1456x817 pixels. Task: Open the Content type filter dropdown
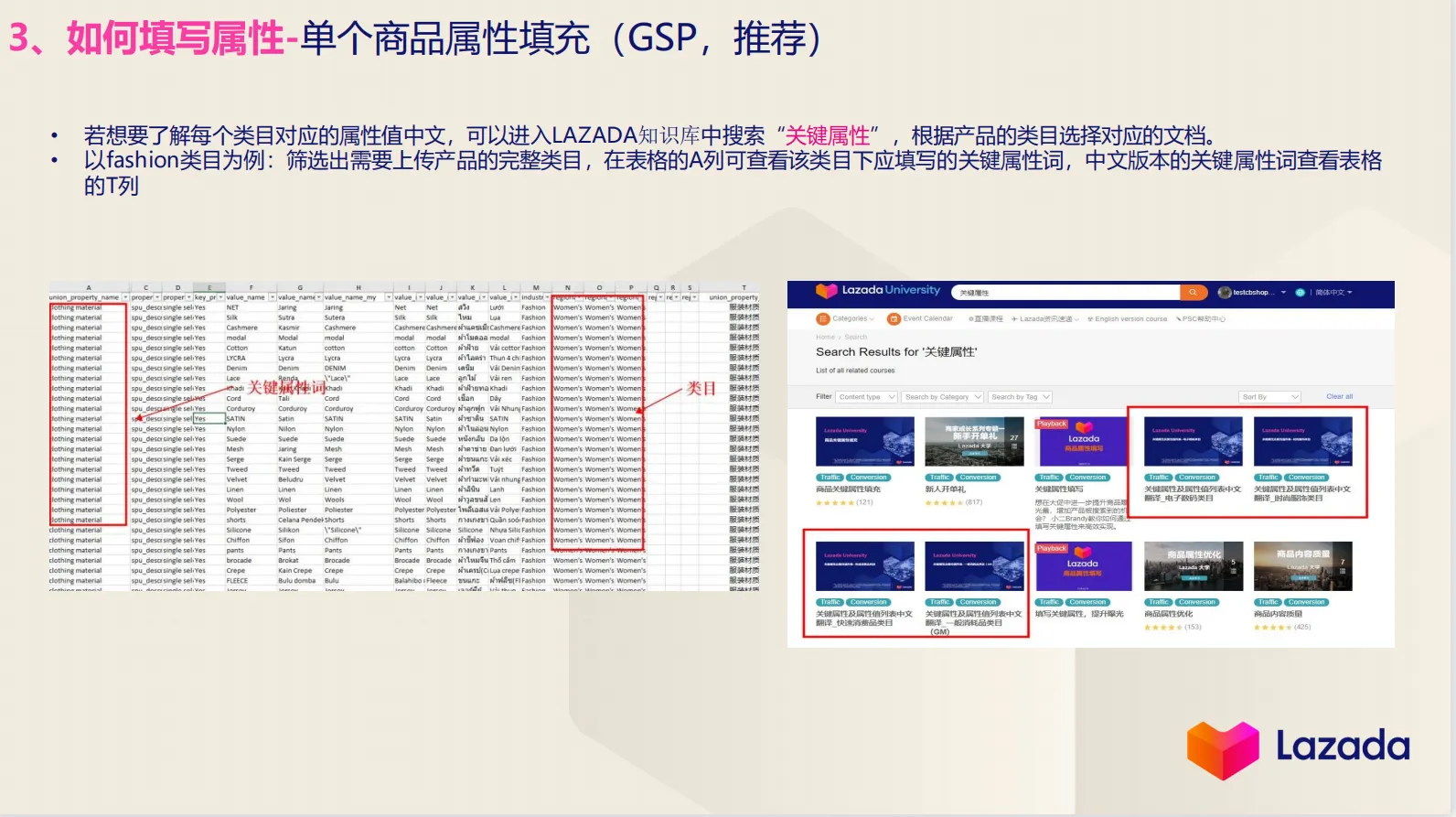(866, 397)
